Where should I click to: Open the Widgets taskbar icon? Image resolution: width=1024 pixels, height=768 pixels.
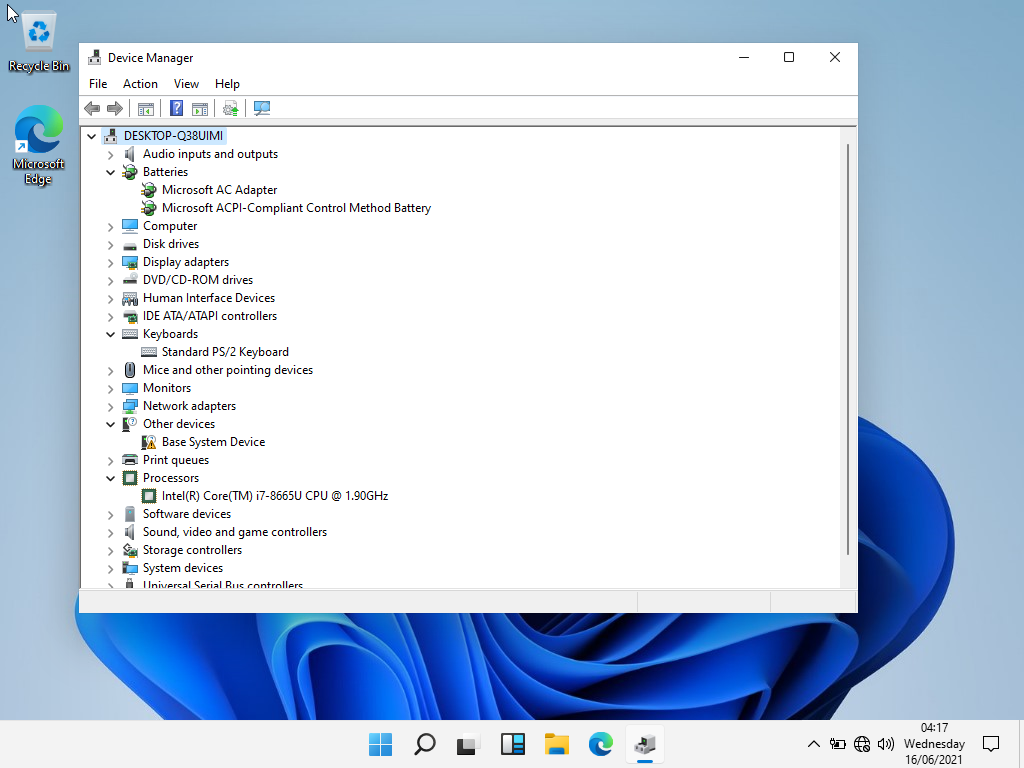click(513, 744)
